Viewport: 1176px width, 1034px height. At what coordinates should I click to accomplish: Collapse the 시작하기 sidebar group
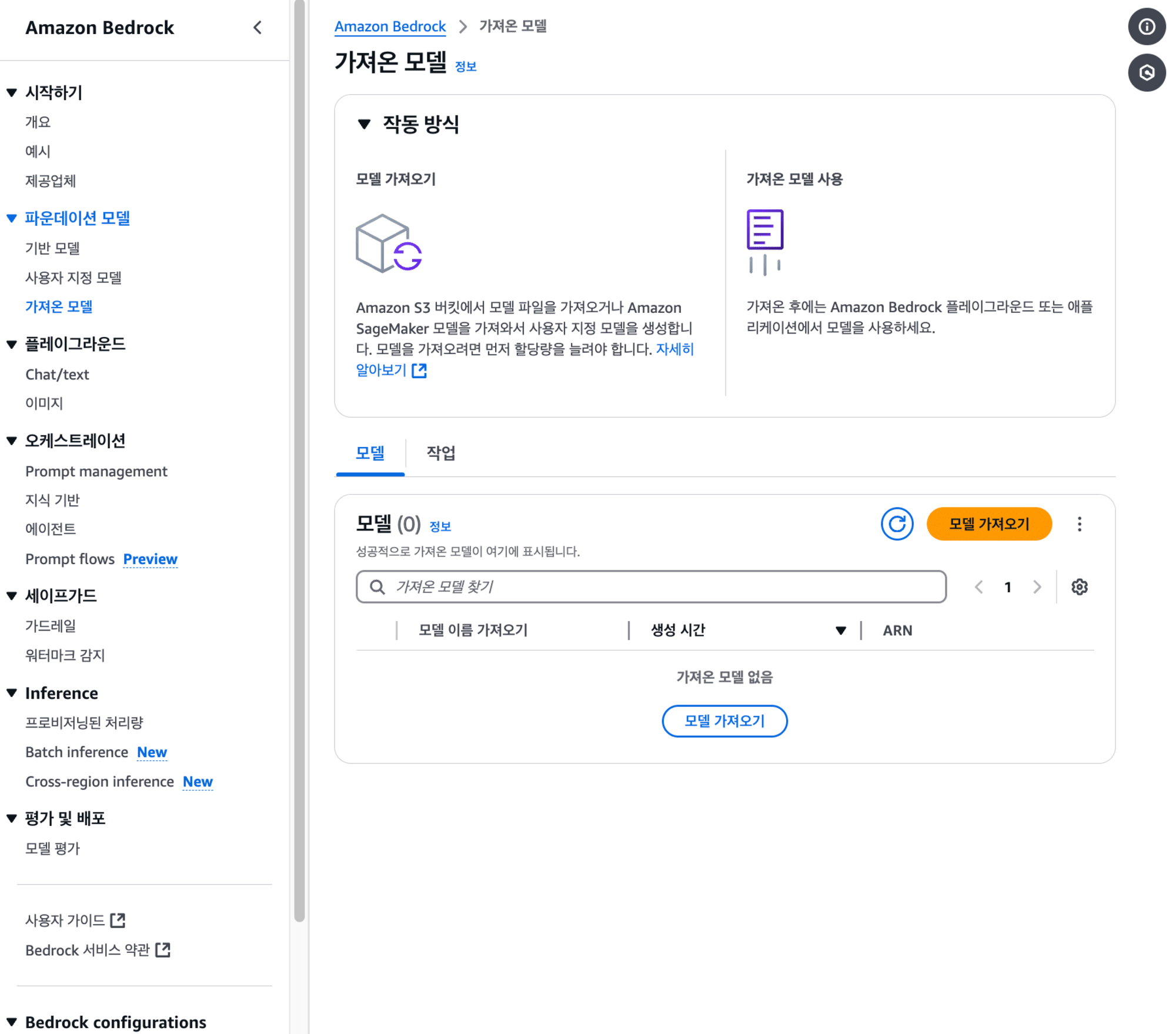click(11, 92)
